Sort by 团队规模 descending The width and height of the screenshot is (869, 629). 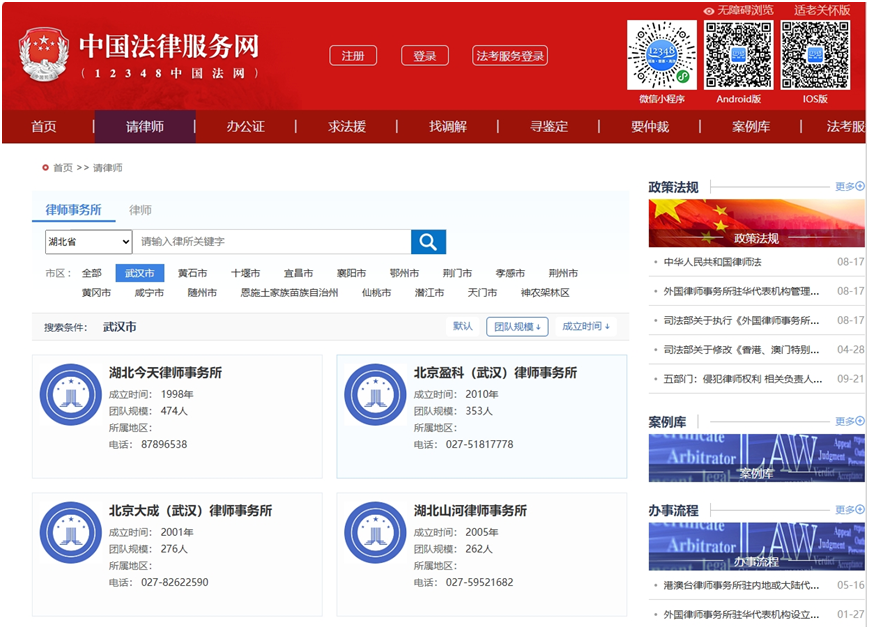point(517,326)
